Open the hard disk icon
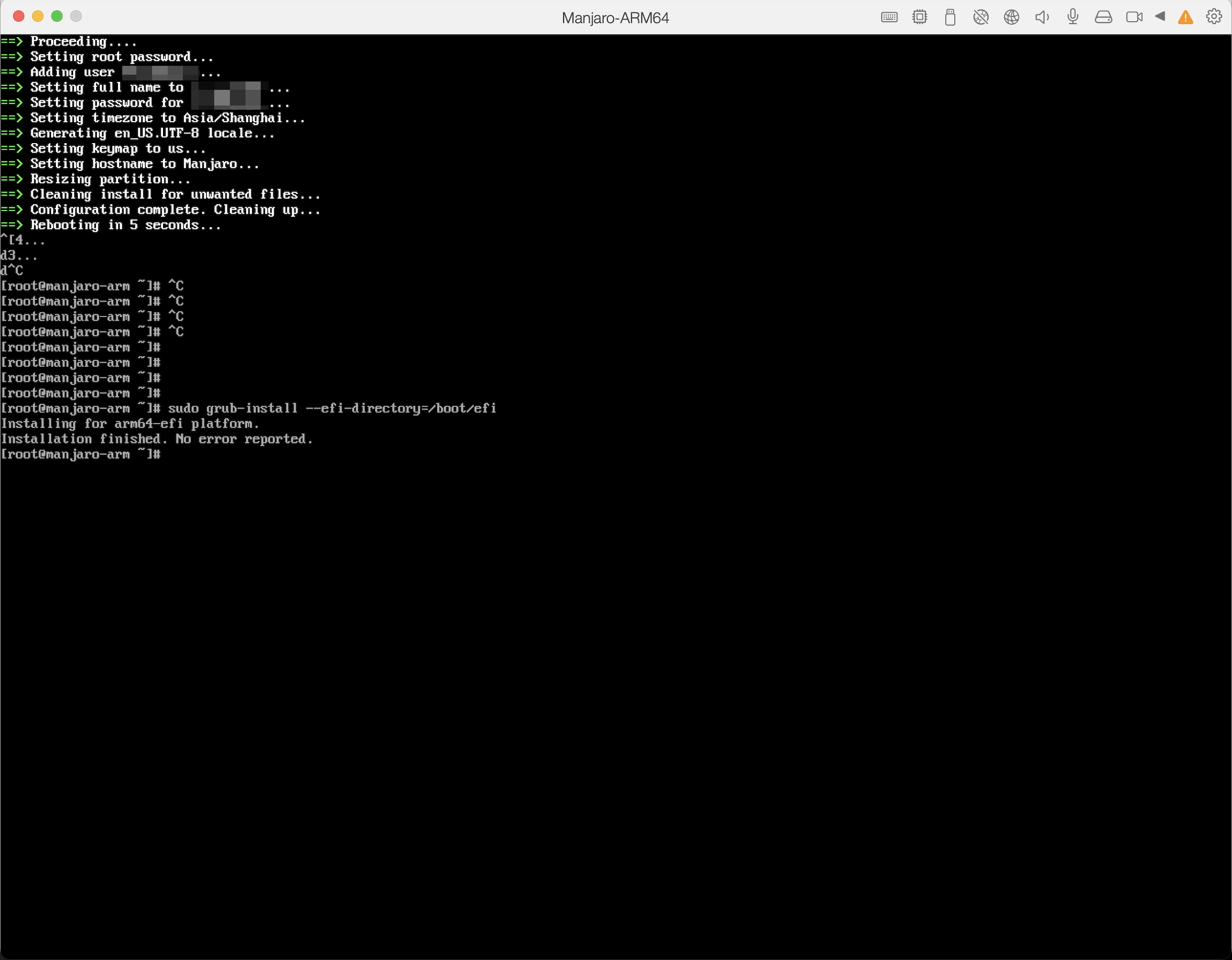 click(x=1103, y=17)
